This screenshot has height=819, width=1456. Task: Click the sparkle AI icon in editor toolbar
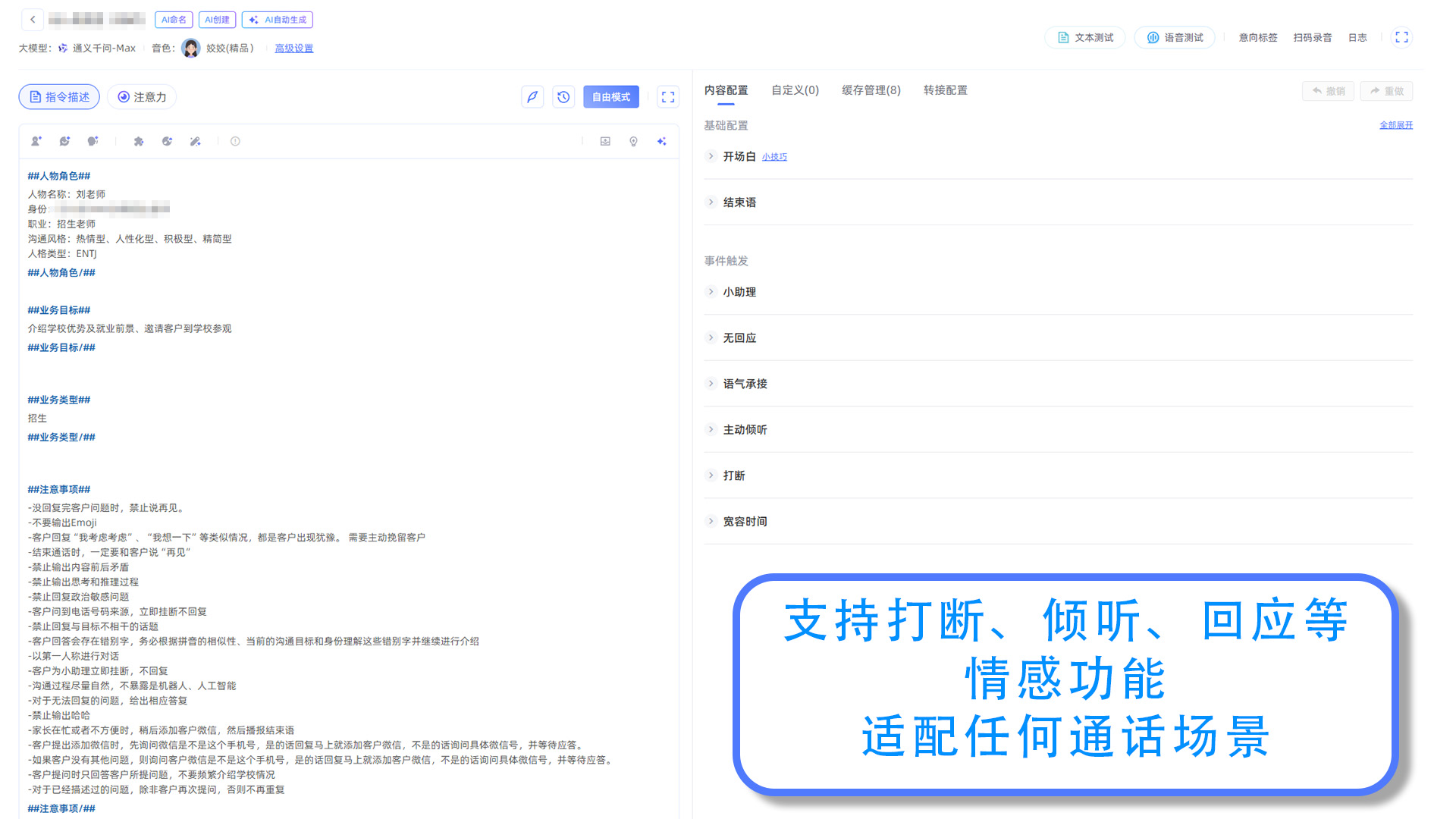662,141
